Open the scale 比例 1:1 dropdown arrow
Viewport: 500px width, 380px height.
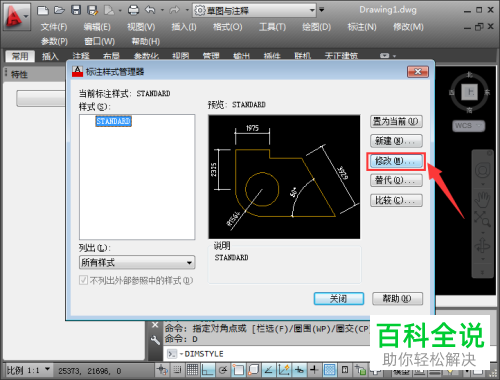47,369
